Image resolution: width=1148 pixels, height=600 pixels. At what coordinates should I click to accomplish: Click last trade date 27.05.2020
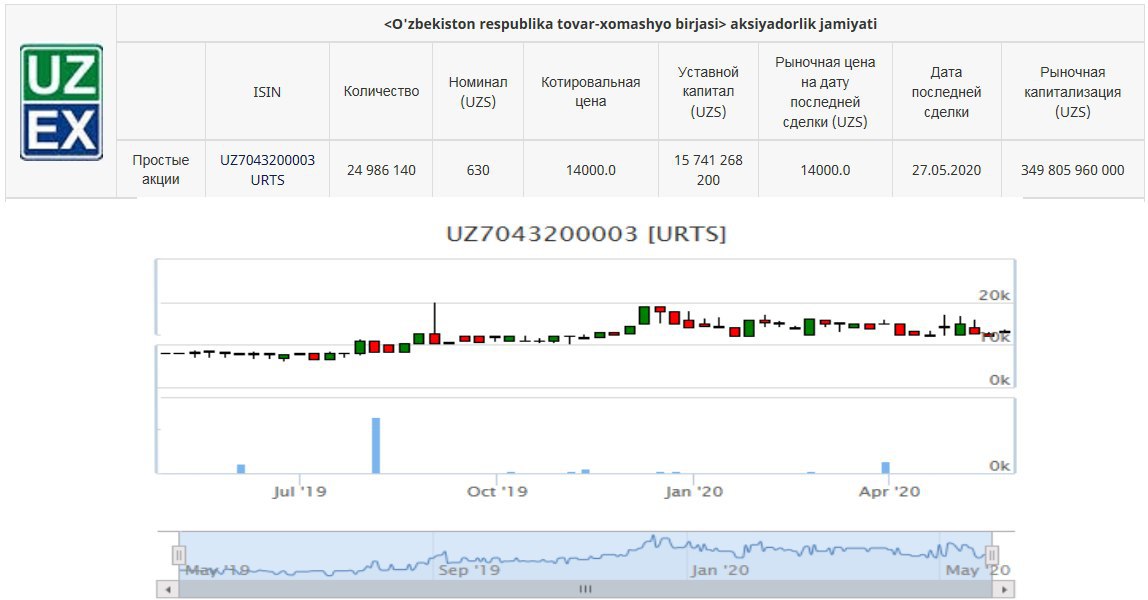[946, 170]
